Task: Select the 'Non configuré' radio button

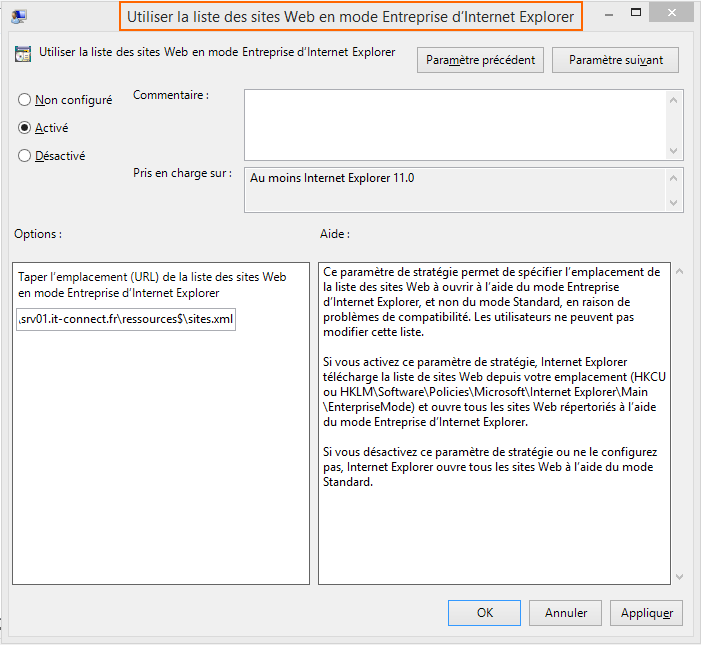Action: 25,100
